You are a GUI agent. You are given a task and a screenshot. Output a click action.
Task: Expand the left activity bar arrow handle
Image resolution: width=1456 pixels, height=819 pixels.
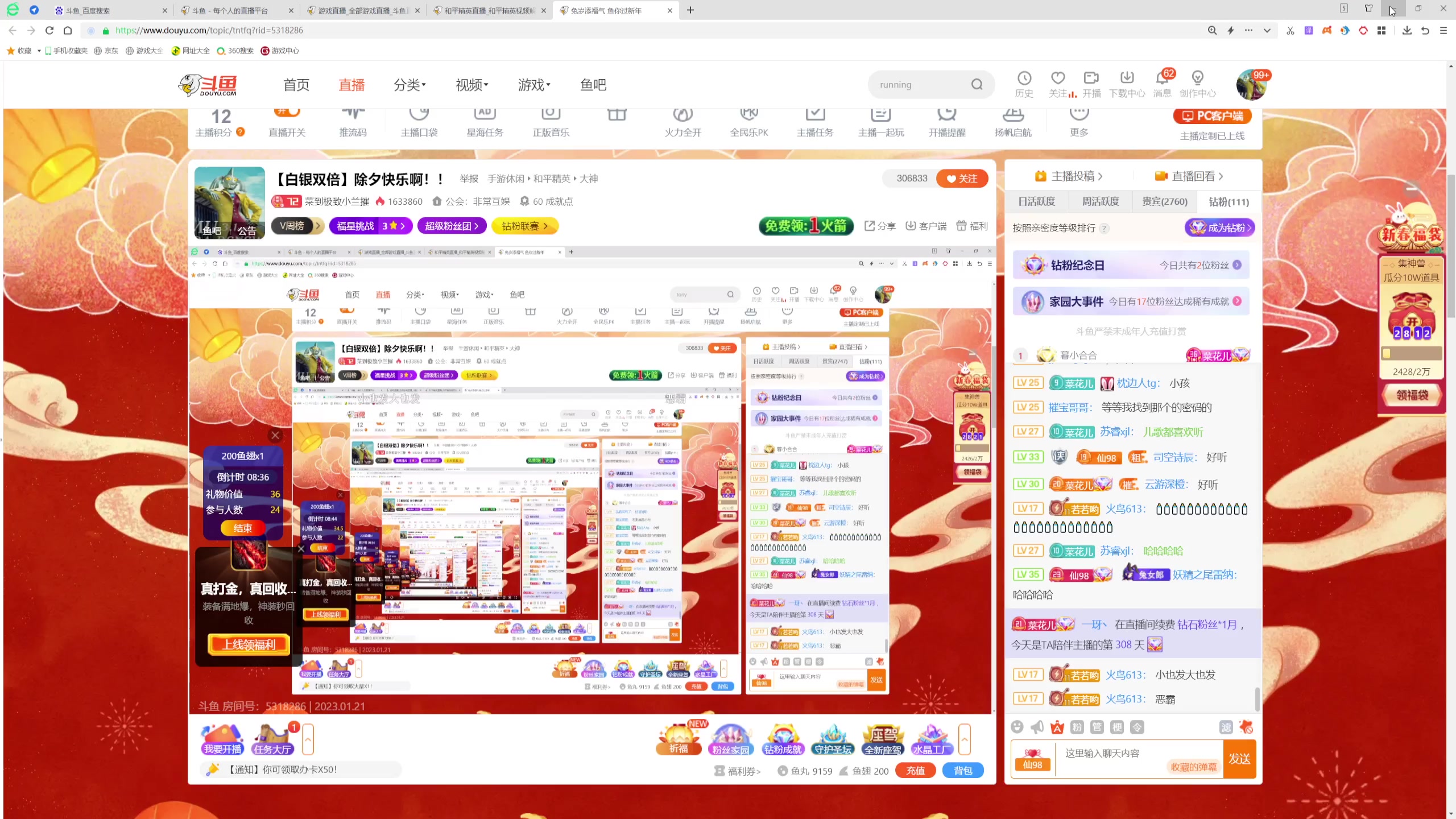[x=308, y=739]
